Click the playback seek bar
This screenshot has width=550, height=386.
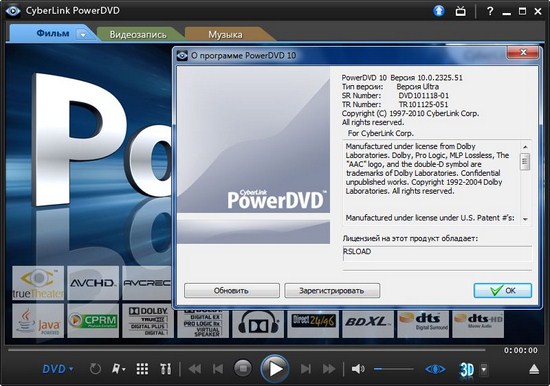pos(247,350)
